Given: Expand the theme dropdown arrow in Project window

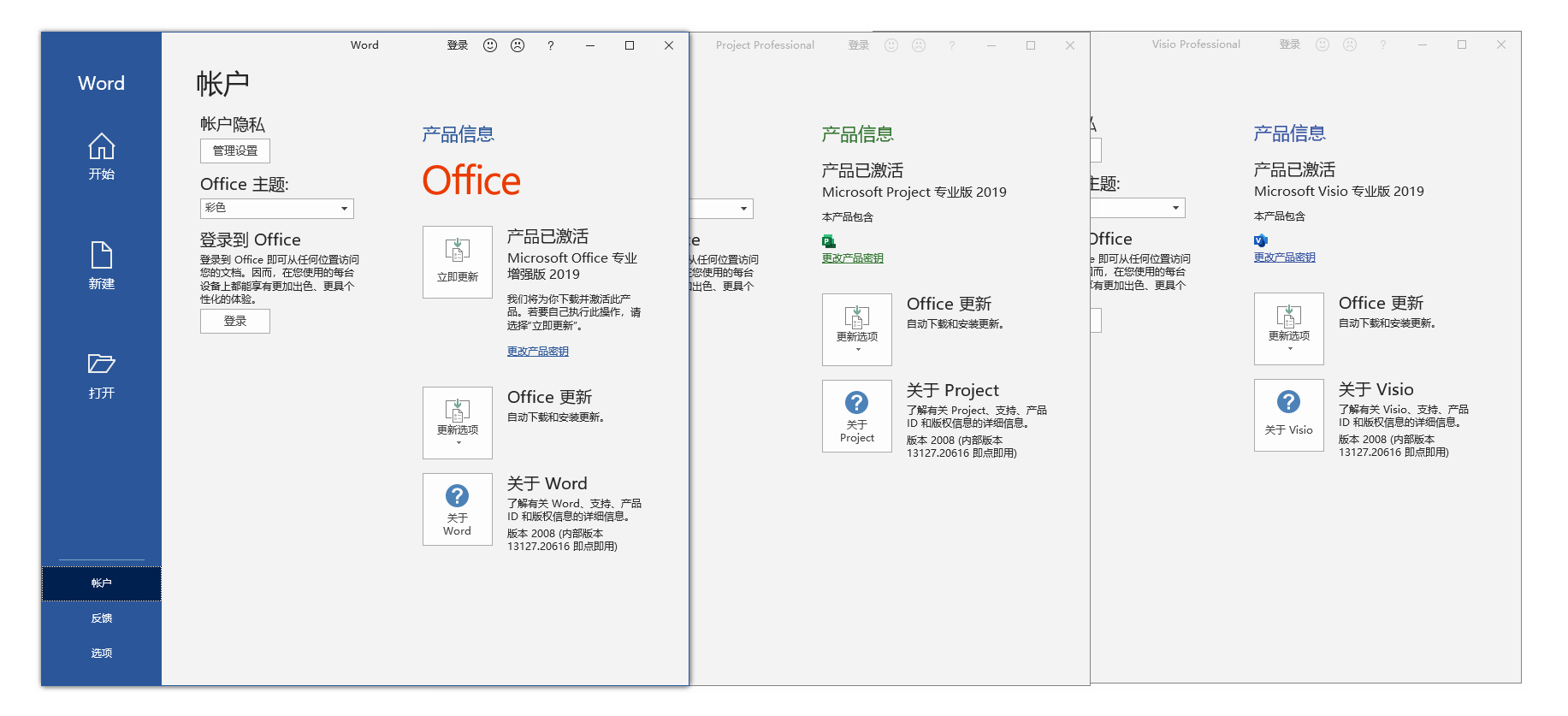Looking at the screenshot, I should pyautogui.click(x=743, y=209).
